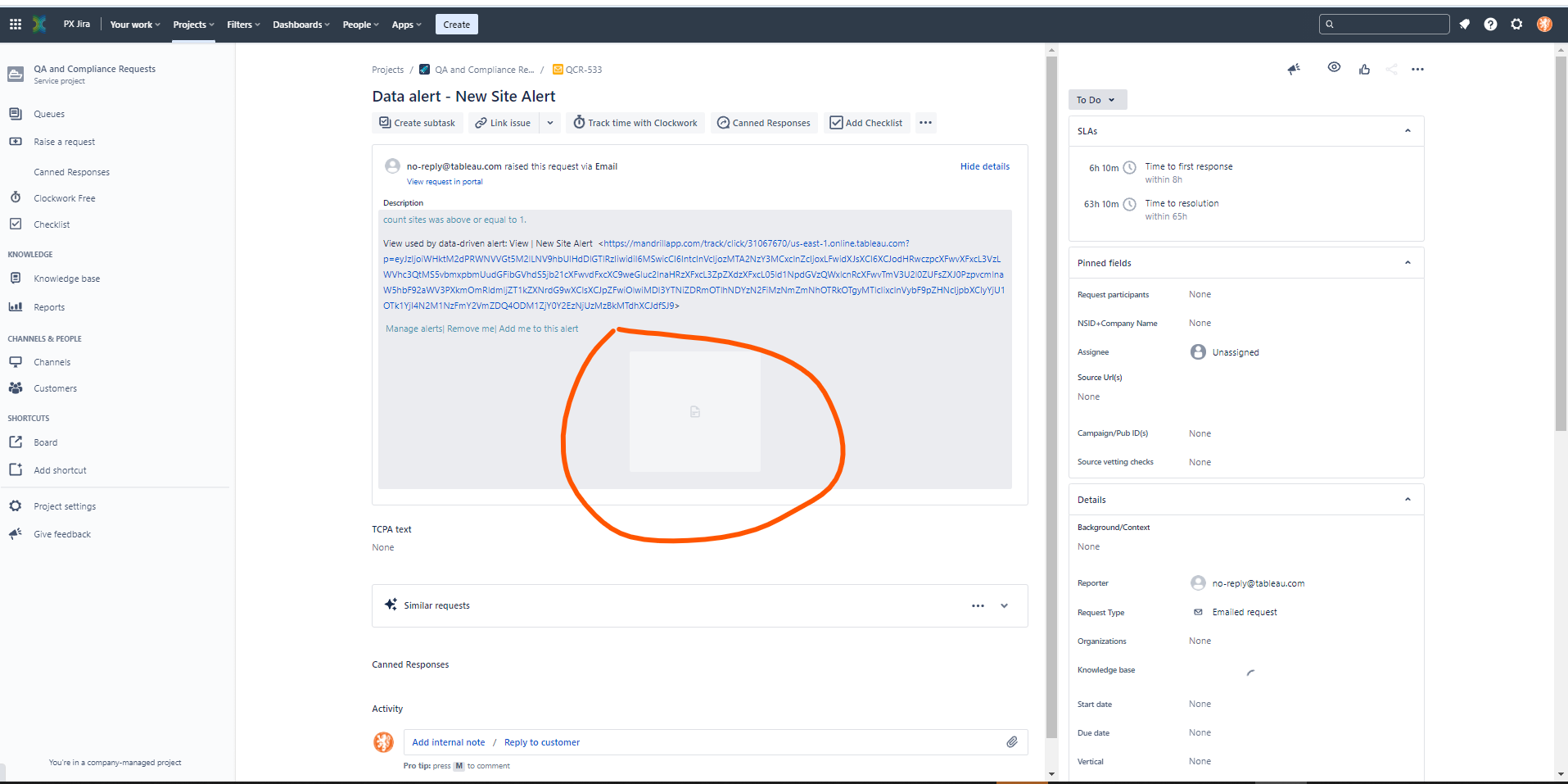Open the Link issue dropdown arrow
1568x784 pixels.
point(550,123)
